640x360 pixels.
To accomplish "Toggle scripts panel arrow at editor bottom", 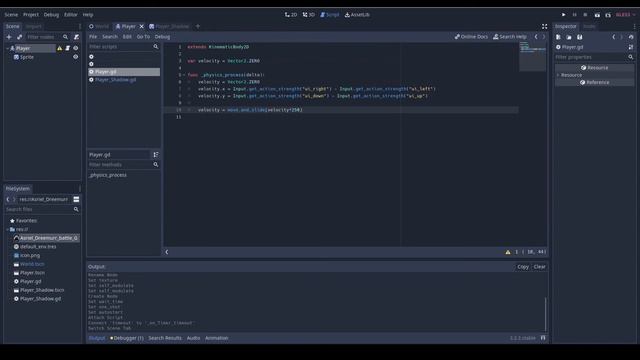I will 167,252.
